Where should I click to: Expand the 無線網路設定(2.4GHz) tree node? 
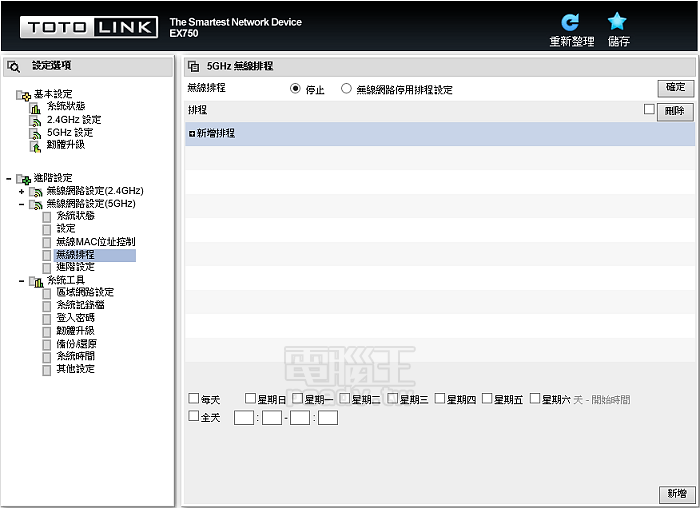point(21,191)
